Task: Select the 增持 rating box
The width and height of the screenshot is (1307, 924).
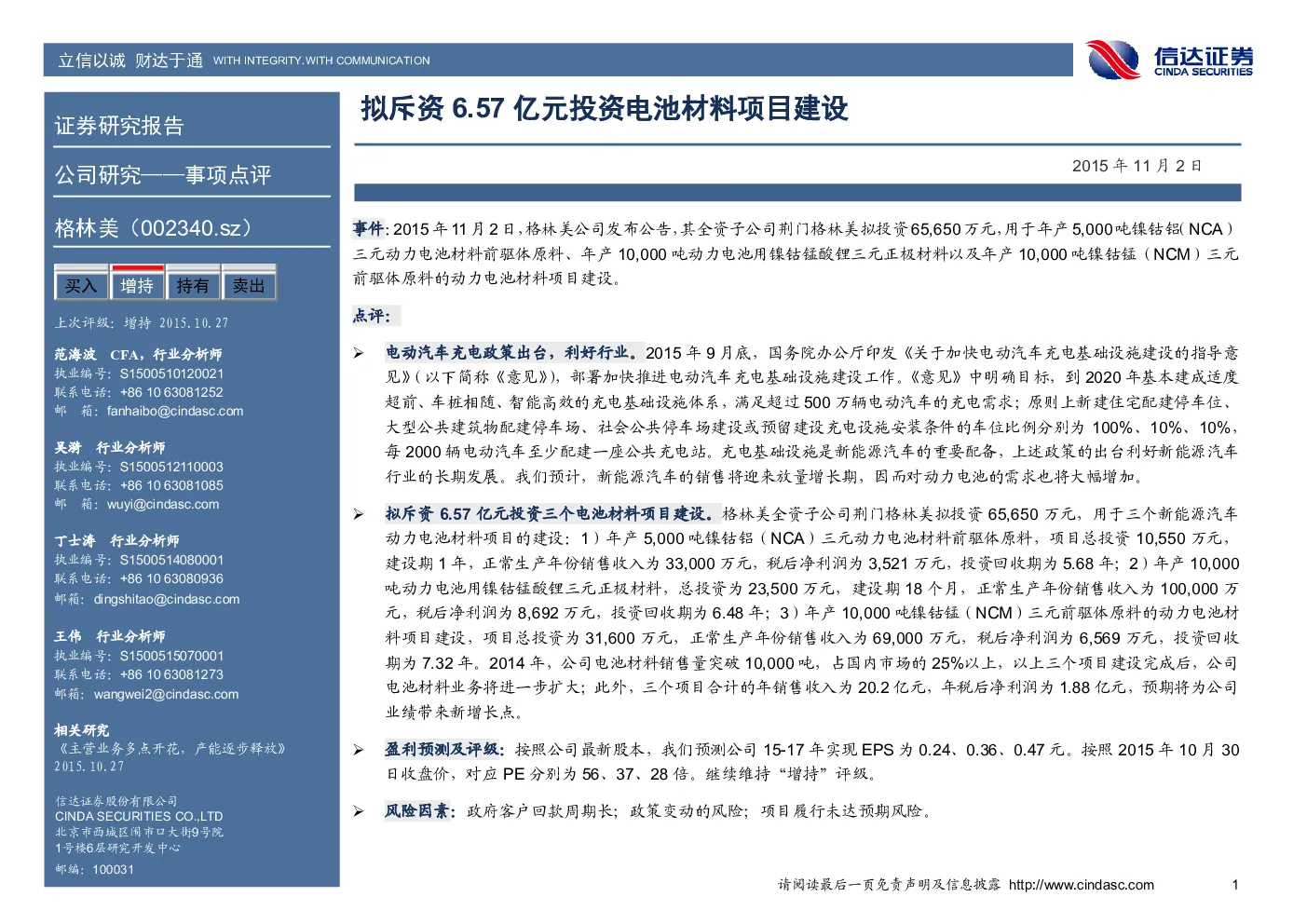Action: click(137, 285)
